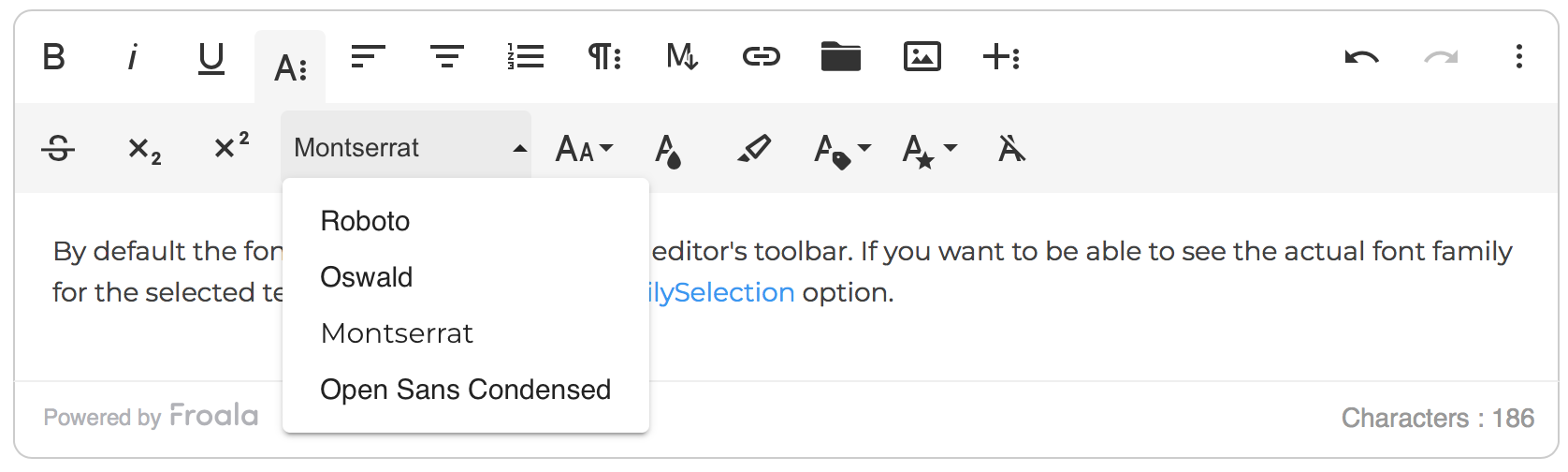Open the vertical three-dots more menu

coord(1519,57)
